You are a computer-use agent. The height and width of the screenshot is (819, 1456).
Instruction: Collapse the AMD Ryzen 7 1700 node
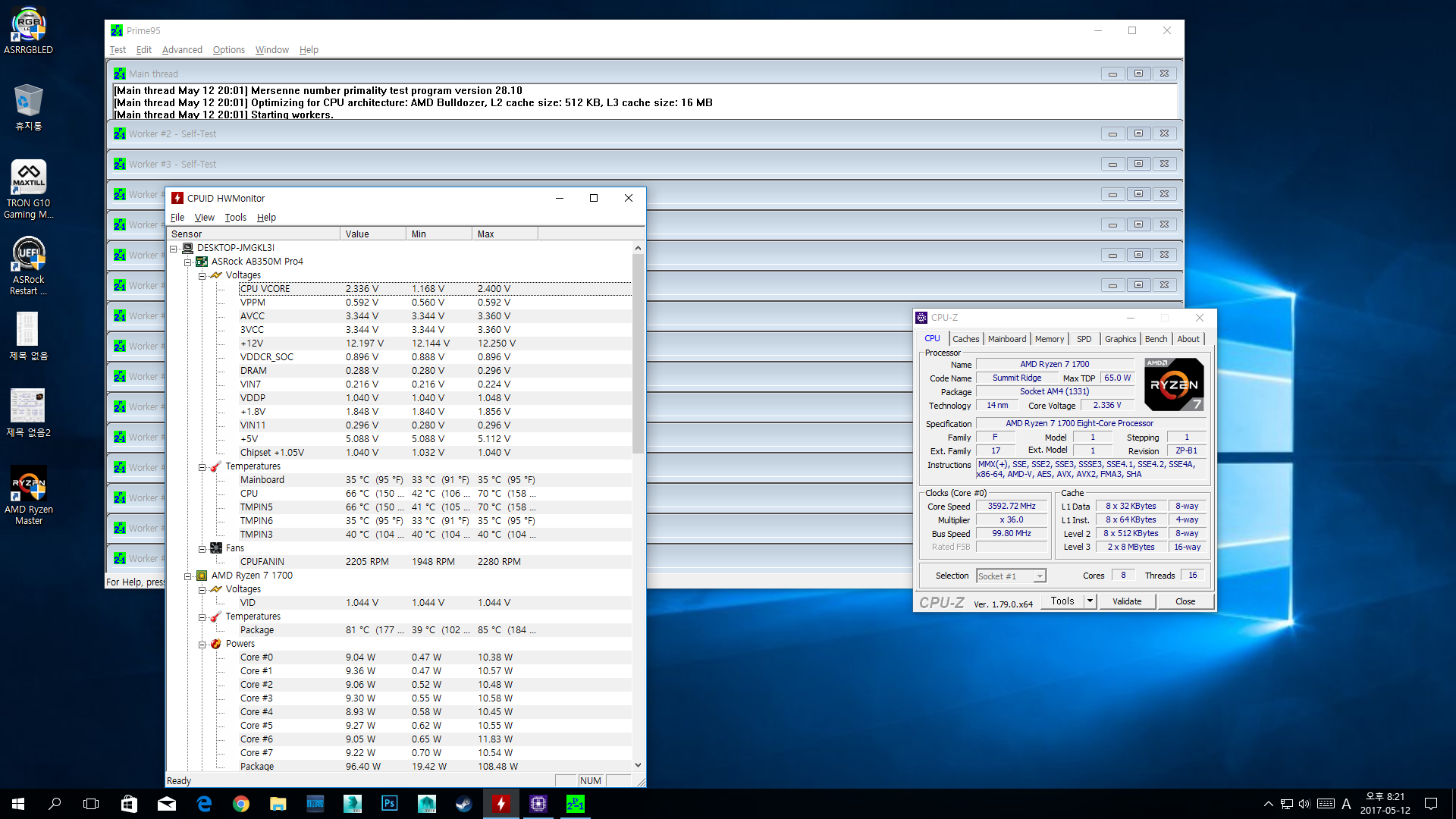(x=188, y=576)
